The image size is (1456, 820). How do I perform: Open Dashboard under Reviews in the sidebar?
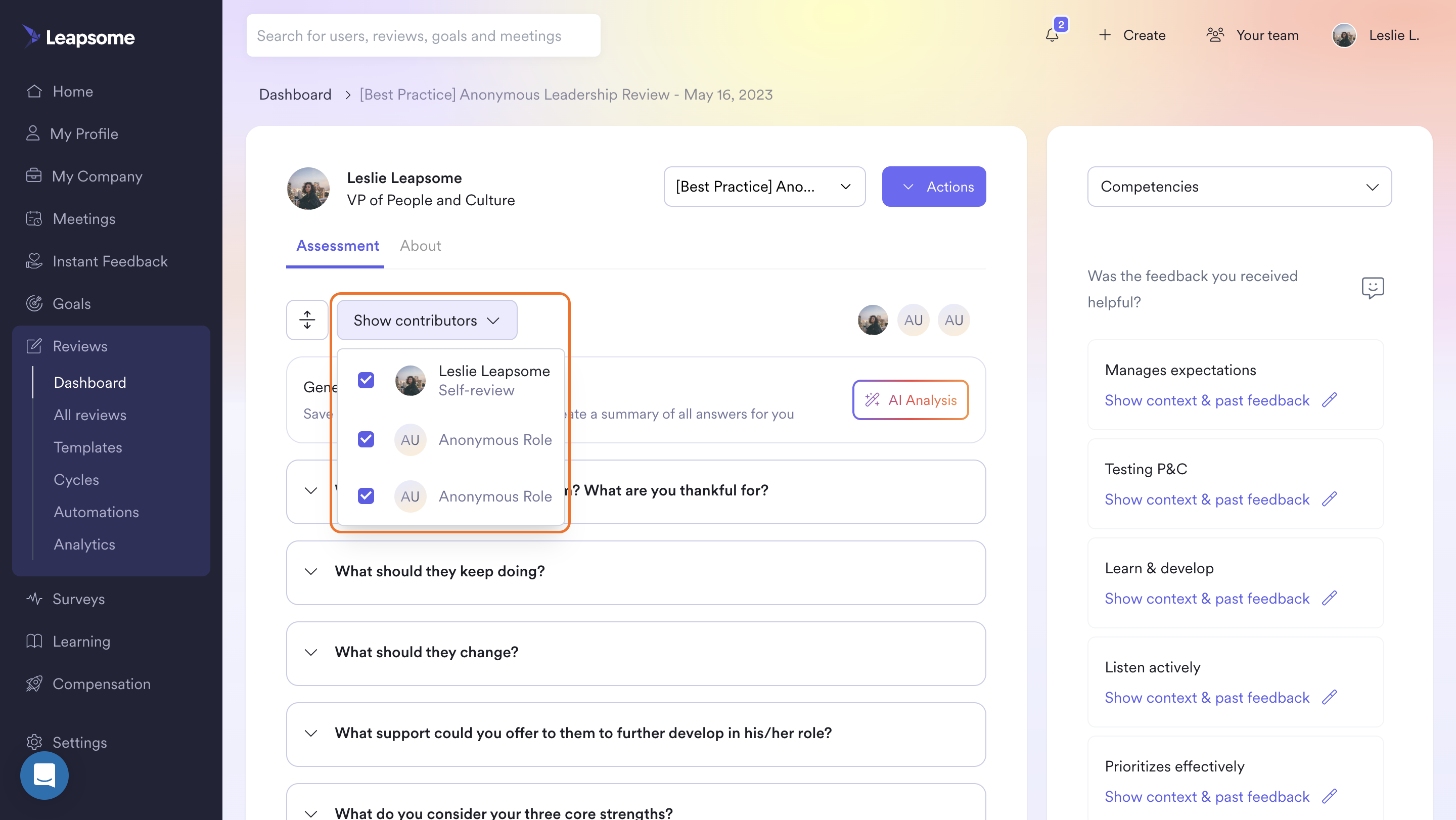click(x=90, y=382)
